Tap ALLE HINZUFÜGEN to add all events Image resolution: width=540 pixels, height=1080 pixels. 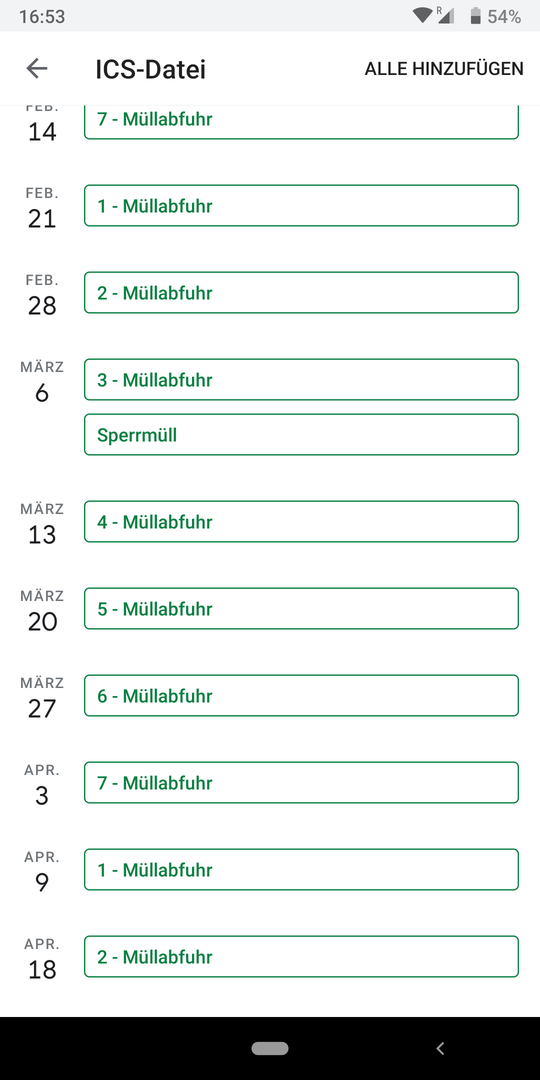(444, 69)
